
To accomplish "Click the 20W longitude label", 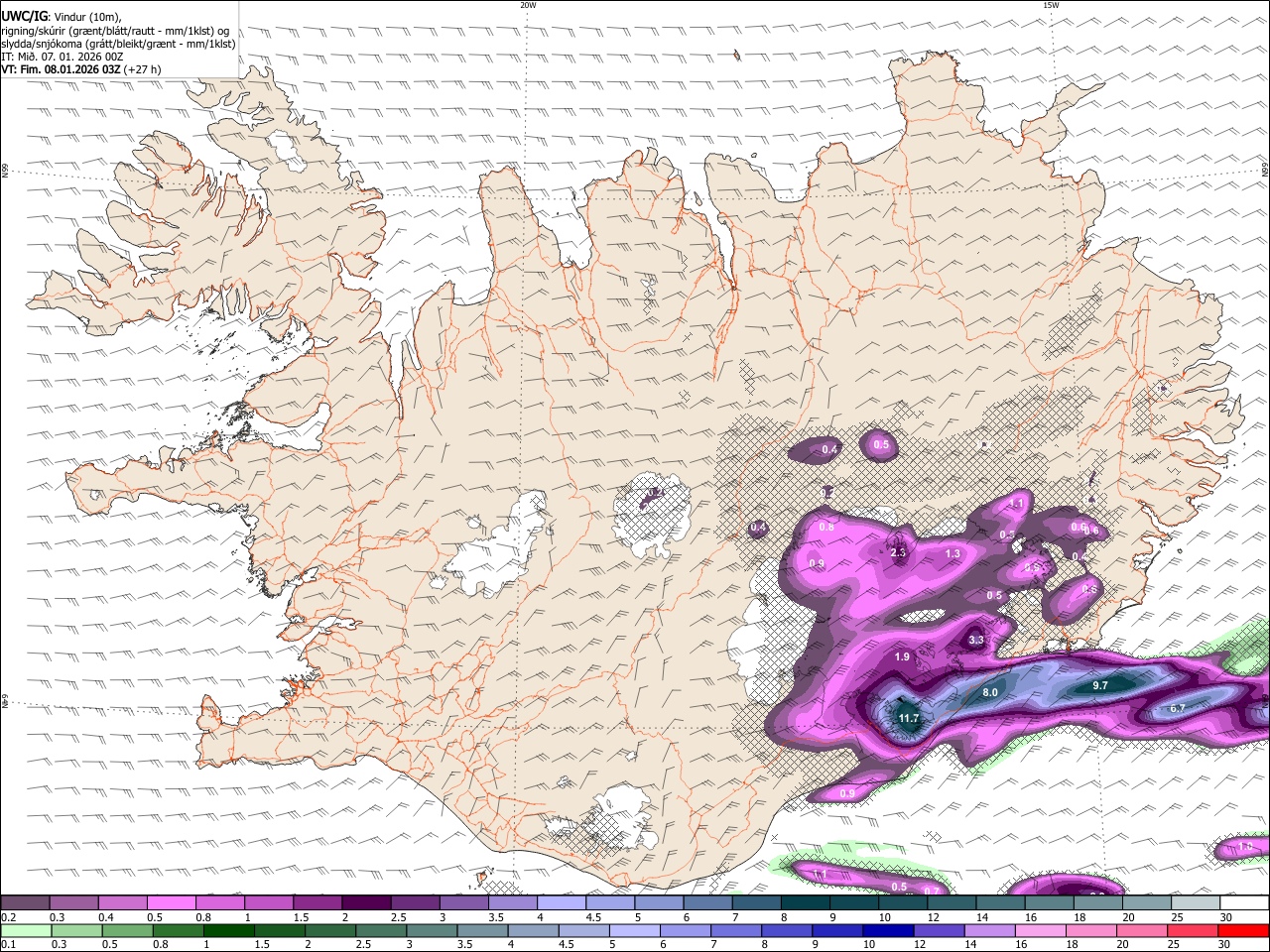I will [x=528, y=5].
